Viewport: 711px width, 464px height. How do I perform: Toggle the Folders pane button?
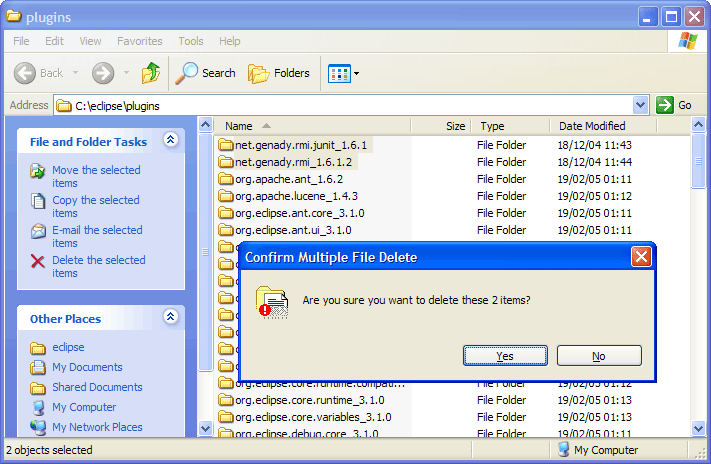278,73
